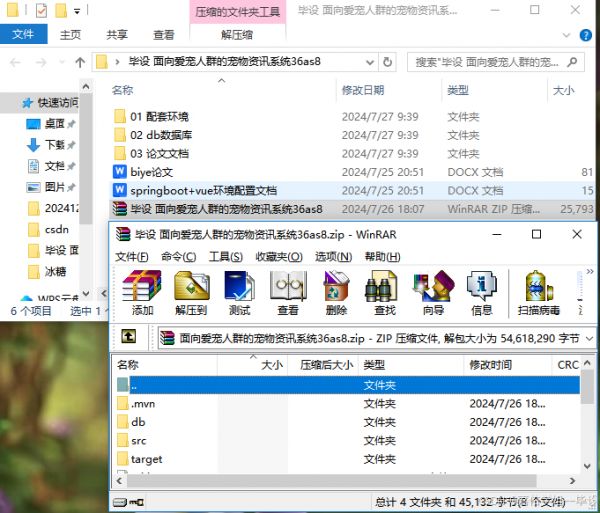Open WinRAR File (文件) menu
The width and height of the screenshot is (600, 513).
[x=132, y=256]
